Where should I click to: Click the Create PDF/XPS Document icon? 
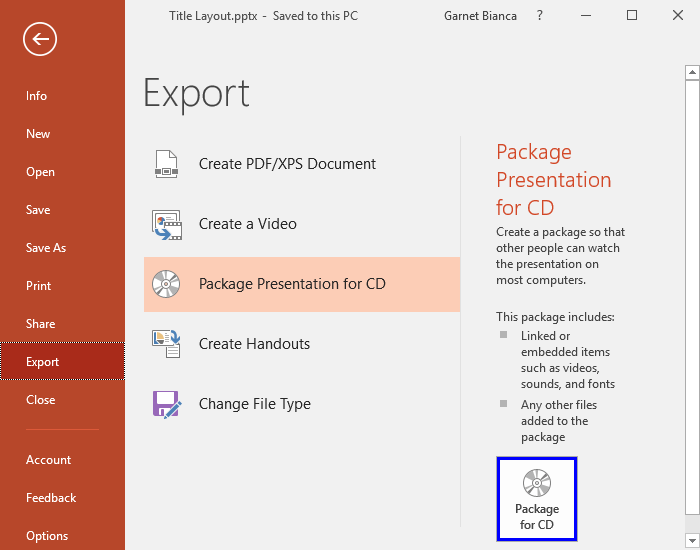tap(166, 164)
